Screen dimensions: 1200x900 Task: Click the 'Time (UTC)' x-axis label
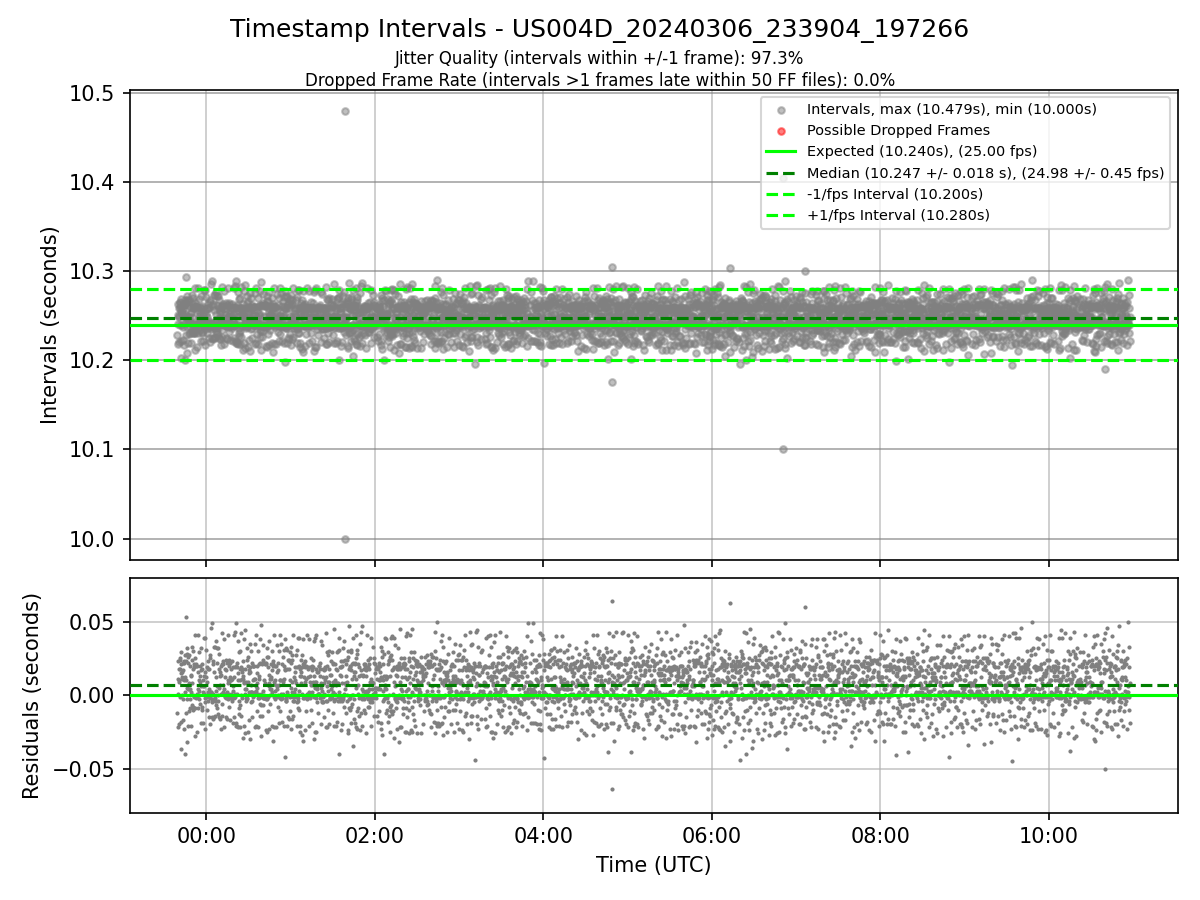[653, 865]
